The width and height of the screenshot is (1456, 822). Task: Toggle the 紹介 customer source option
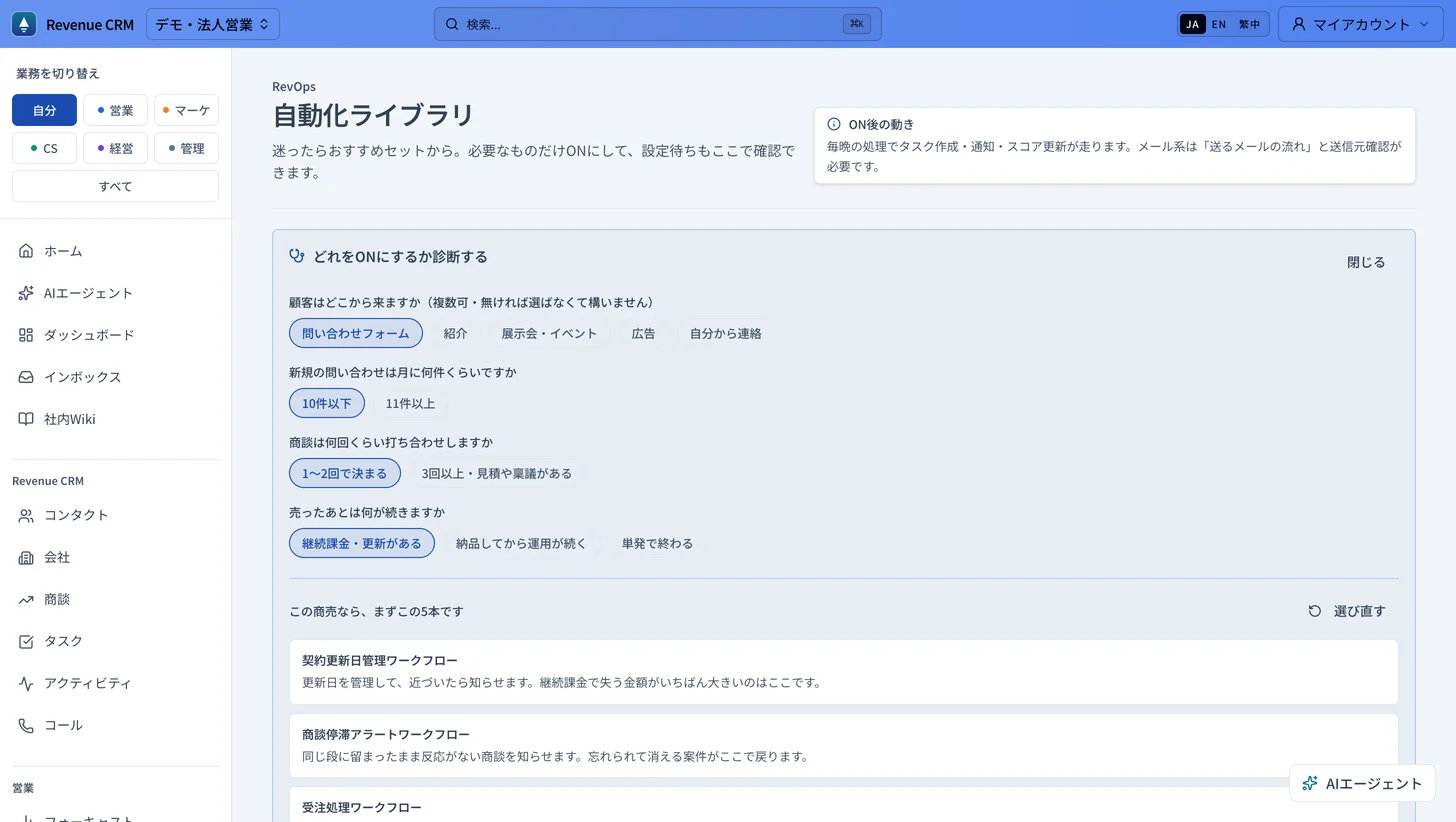click(455, 333)
